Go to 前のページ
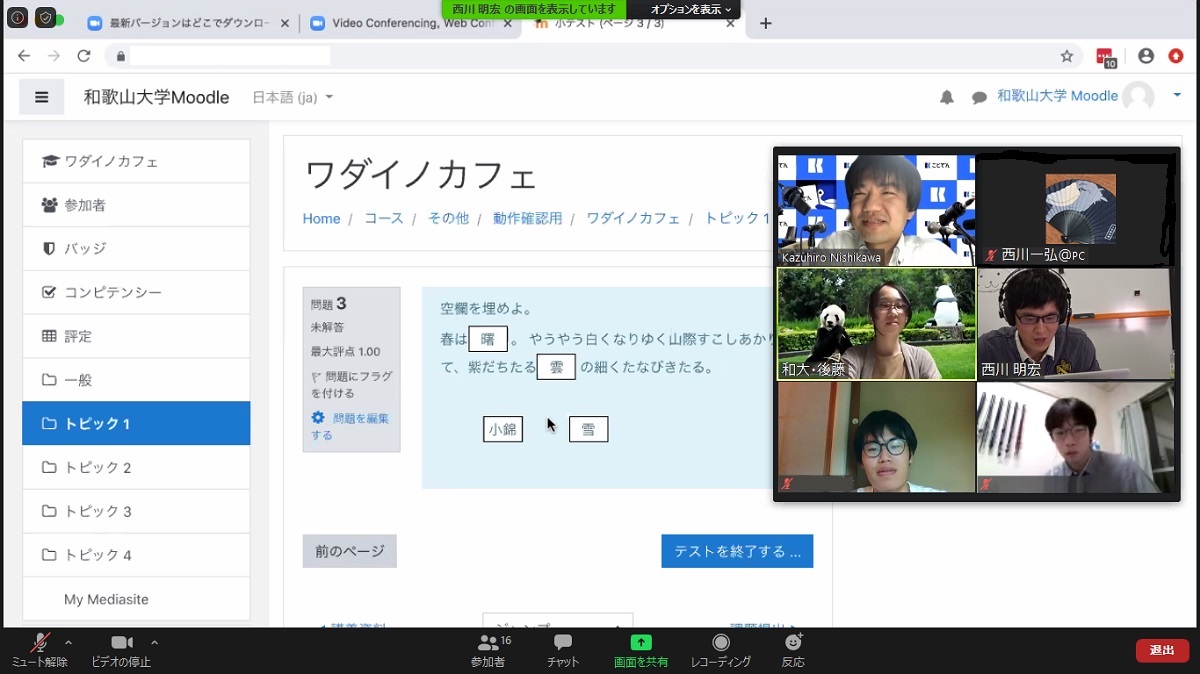 pyautogui.click(x=350, y=551)
